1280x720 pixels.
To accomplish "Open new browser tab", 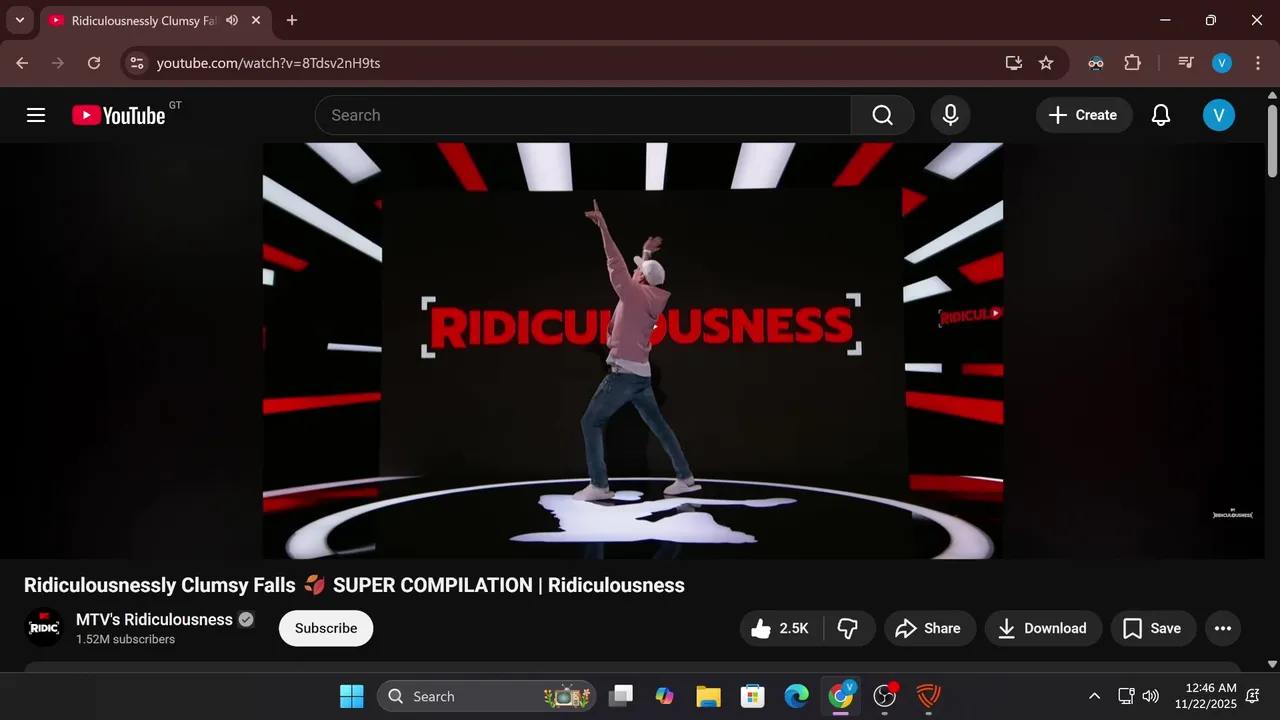I will (291, 20).
